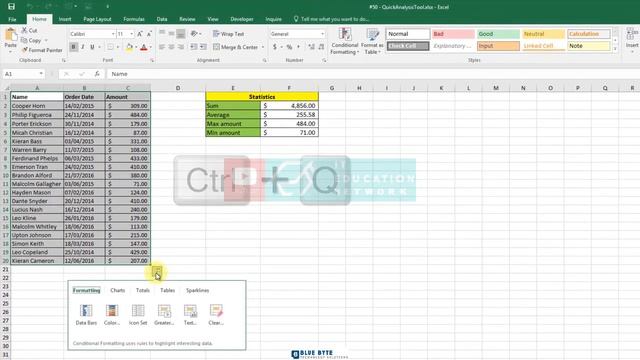Click the Top Align icon
640x360 pixels.
(162, 33)
